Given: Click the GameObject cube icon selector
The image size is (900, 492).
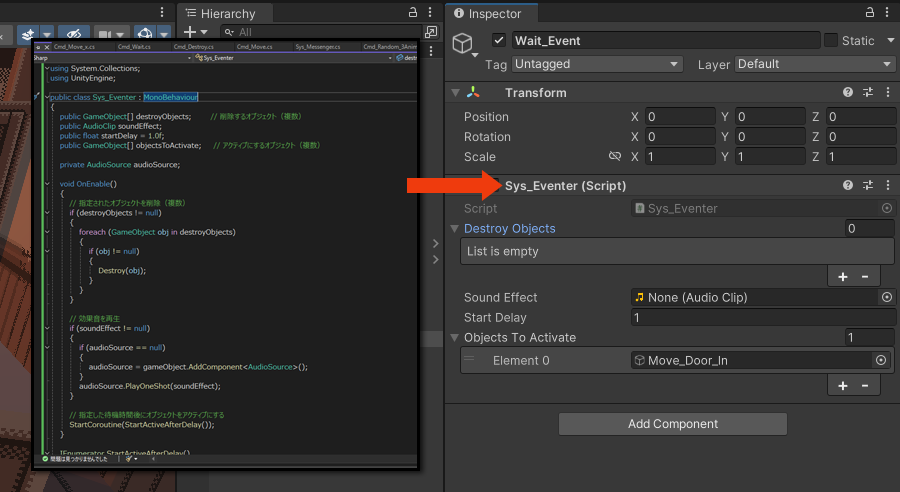Looking at the screenshot, I should pos(462,43).
